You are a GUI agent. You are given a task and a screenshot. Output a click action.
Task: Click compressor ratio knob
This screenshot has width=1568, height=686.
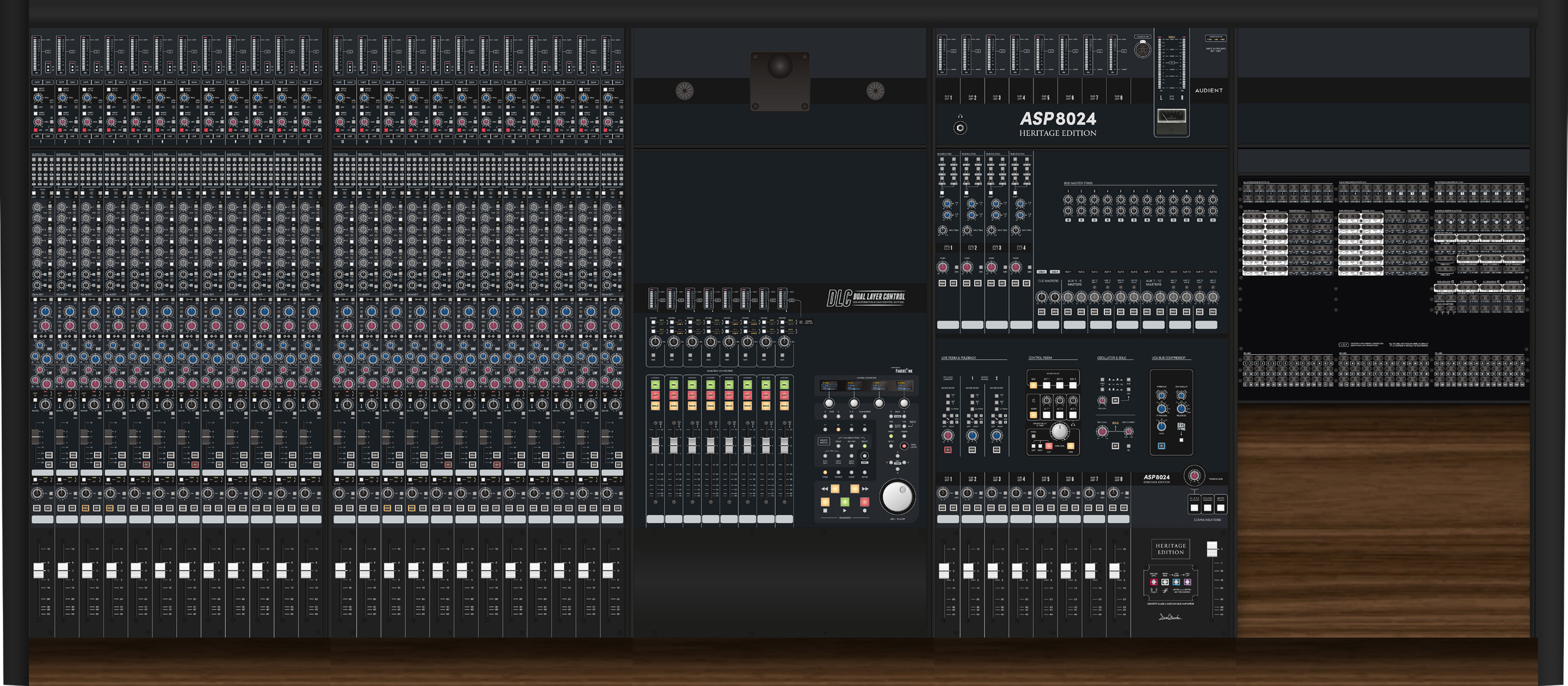pyautogui.click(x=1162, y=426)
